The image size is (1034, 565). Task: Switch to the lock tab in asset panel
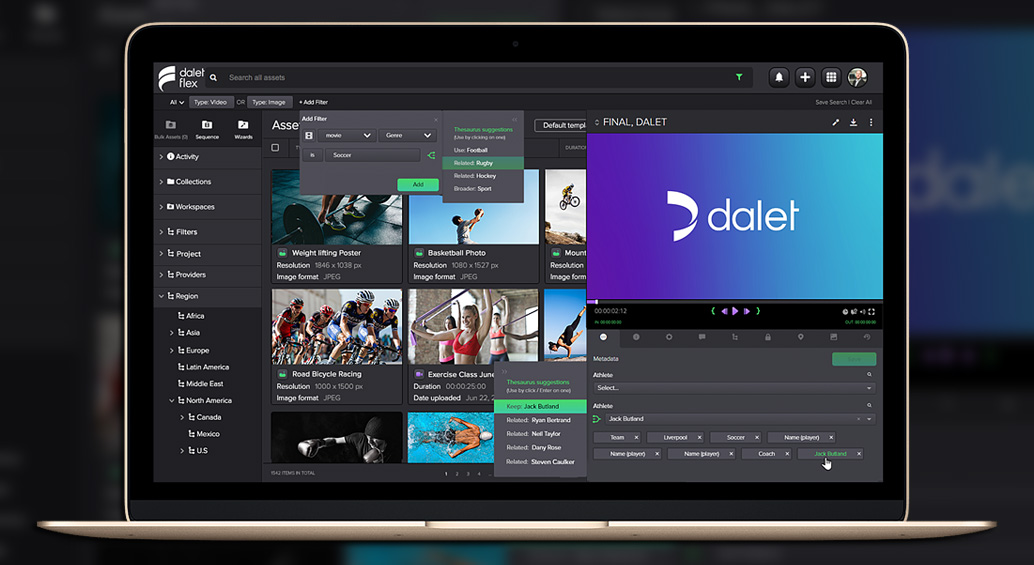[x=768, y=337]
